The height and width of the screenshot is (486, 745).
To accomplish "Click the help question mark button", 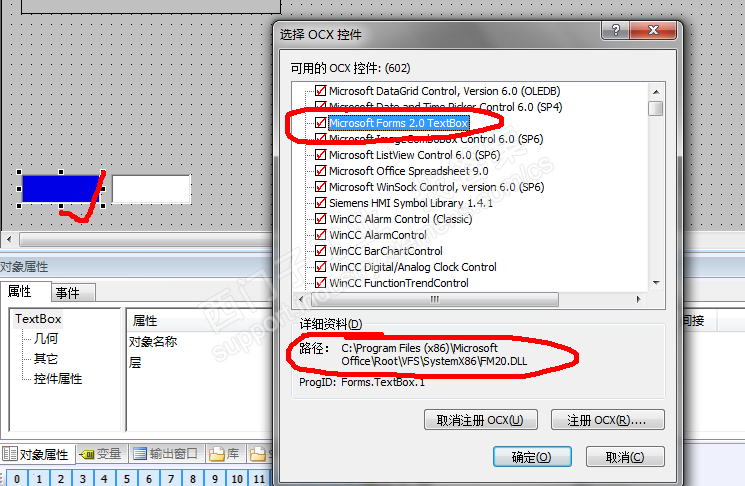I will [x=616, y=30].
